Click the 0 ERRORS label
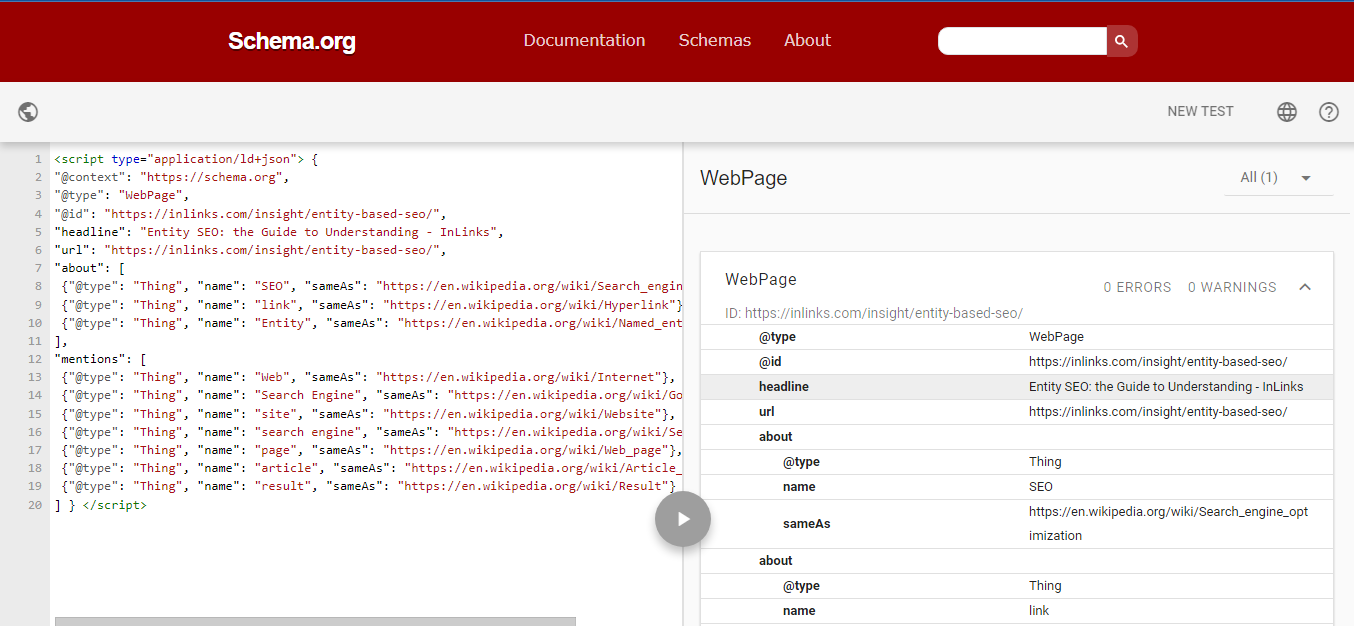Screen dimensions: 1354x626 pos(1138,287)
